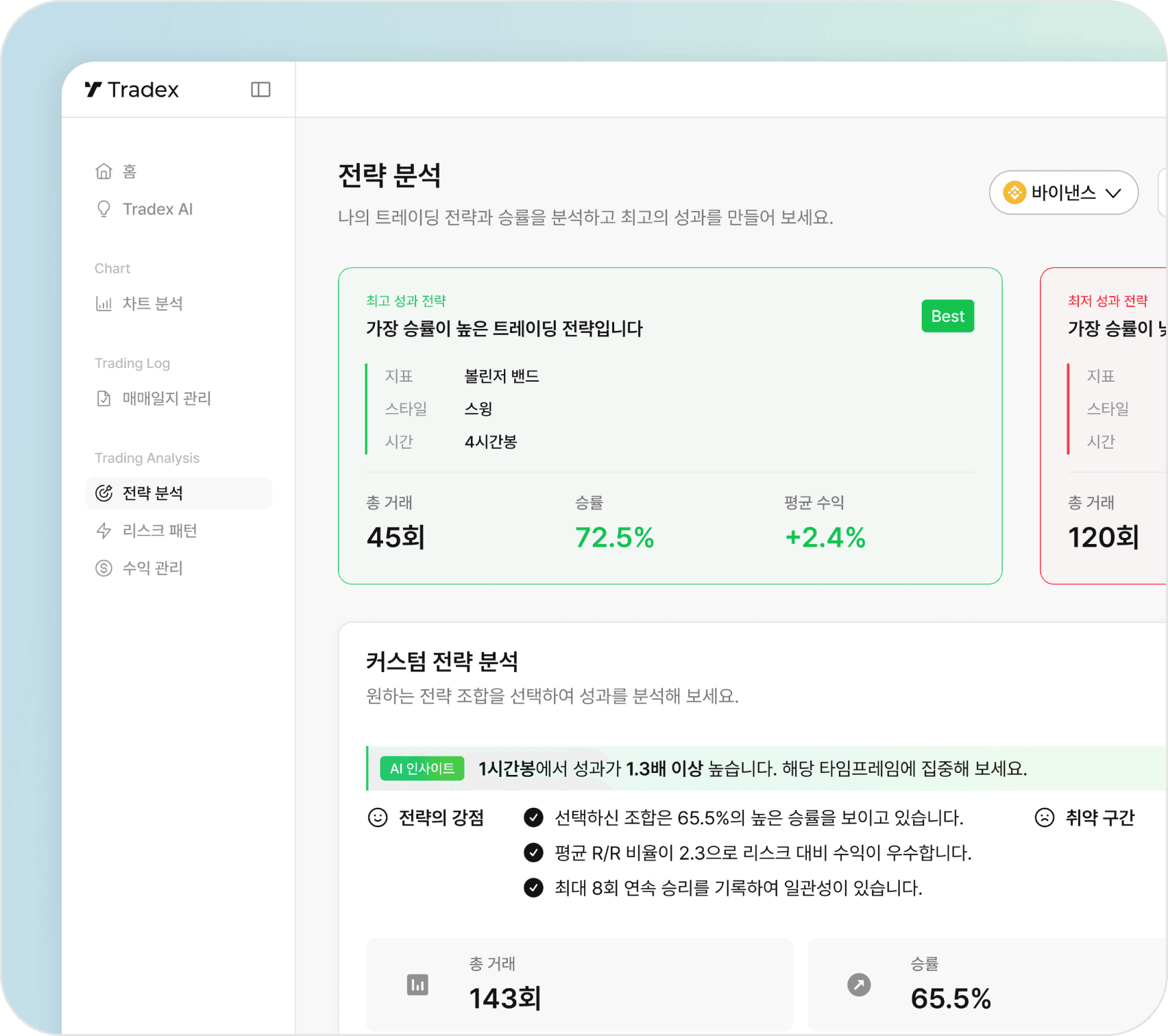Click the smiley icon beside 전략의 강점

click(378, 817)
